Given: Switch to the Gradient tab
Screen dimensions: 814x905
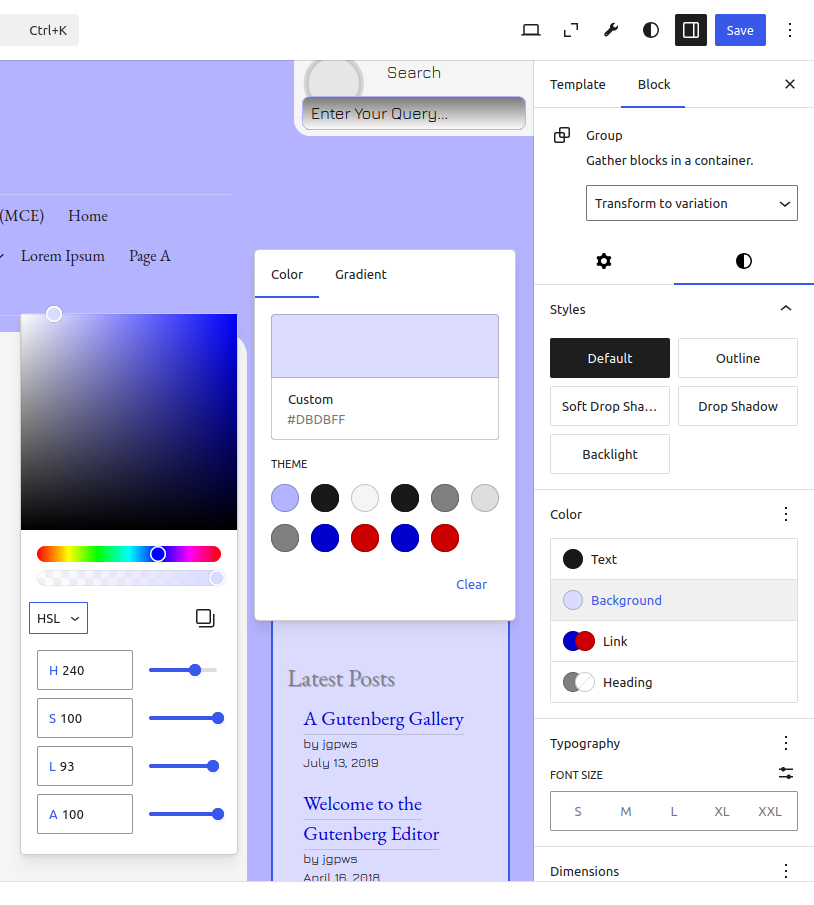Looking at the screenshot, I should [361, 274].
